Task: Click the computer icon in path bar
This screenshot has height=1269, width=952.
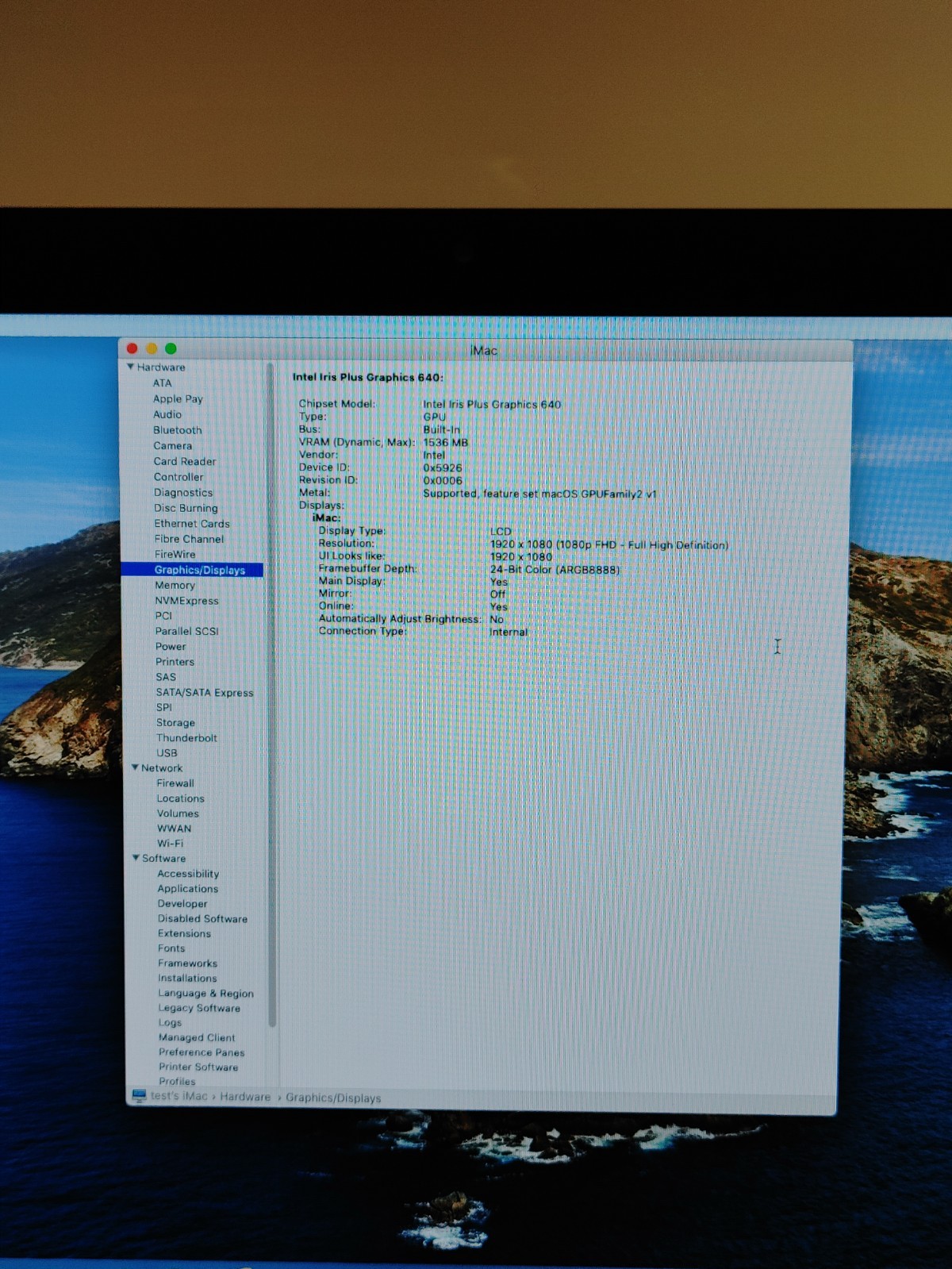Action: (x=140, y=1096)
